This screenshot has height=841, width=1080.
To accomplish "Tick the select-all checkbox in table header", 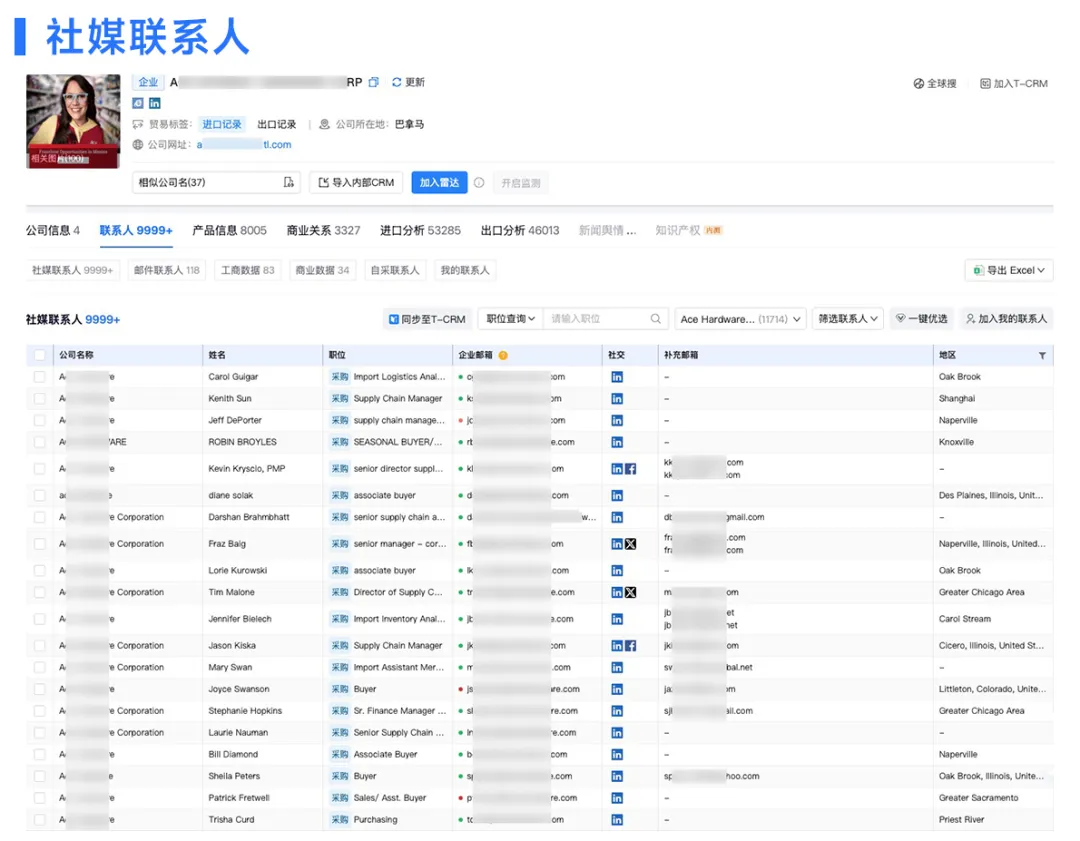I will pos(40,355).
